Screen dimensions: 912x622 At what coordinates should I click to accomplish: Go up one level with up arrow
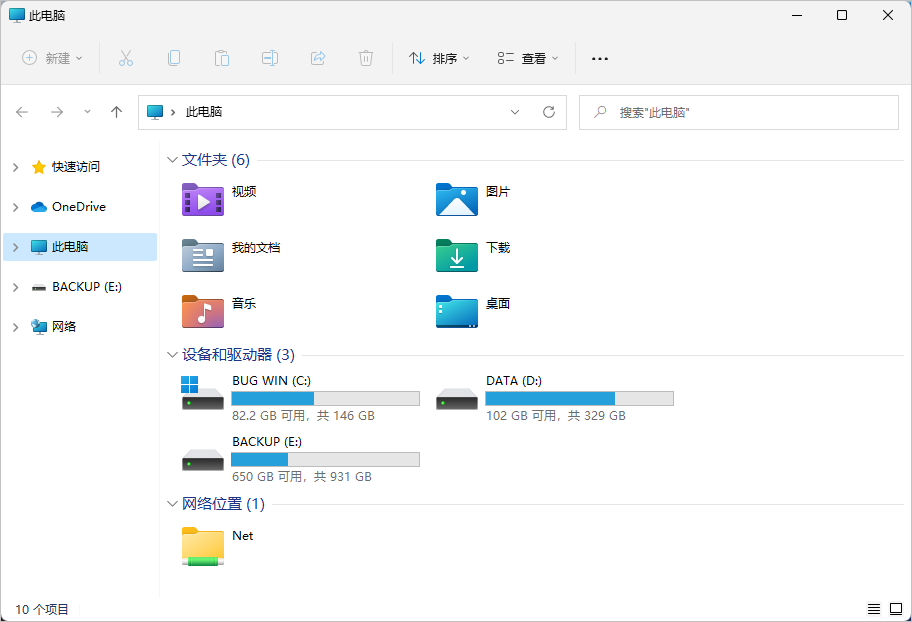(x=116, y=112)
